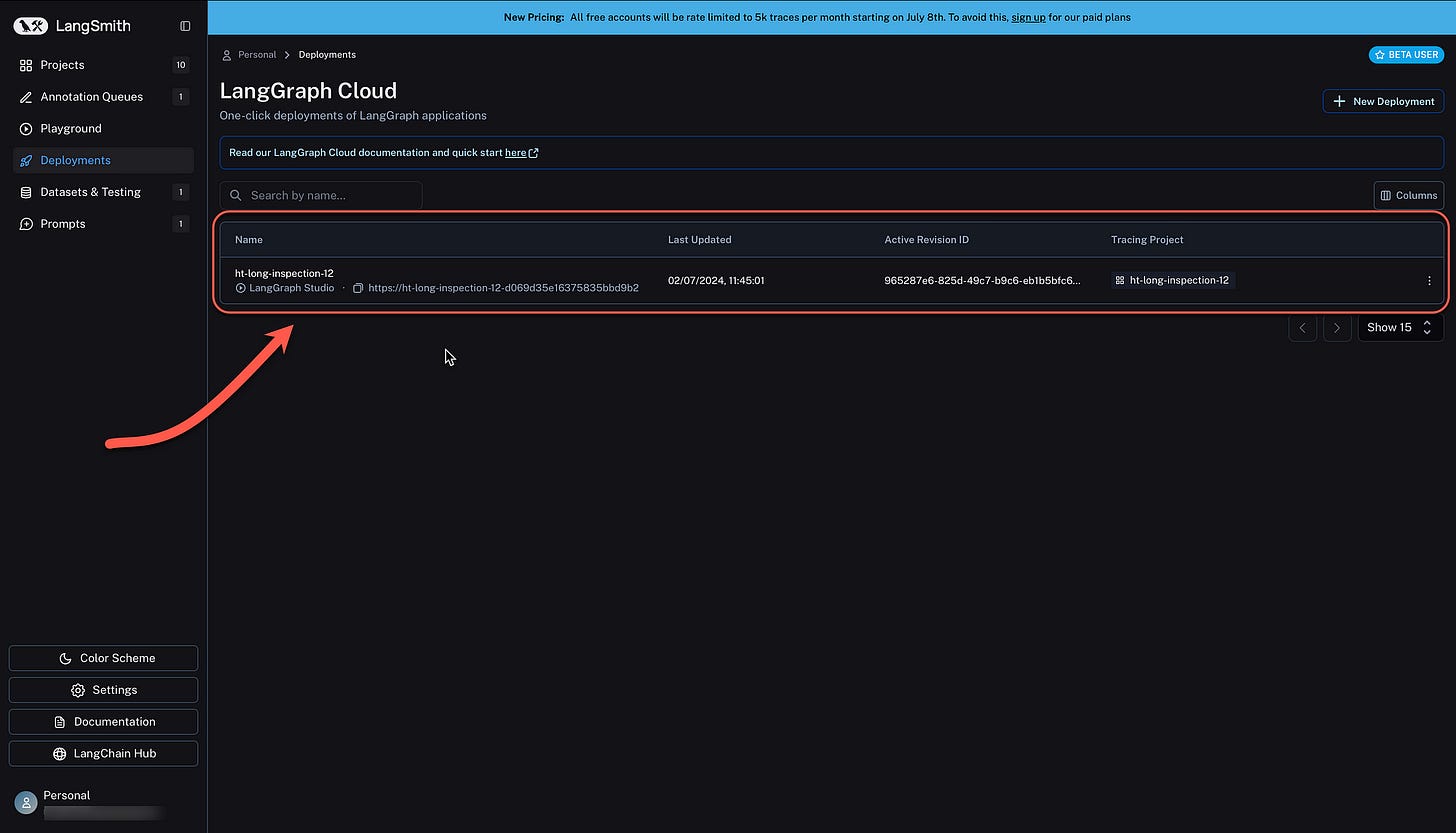
Task: Click the person icon in breadcrumb
Action: pos(226,55)
